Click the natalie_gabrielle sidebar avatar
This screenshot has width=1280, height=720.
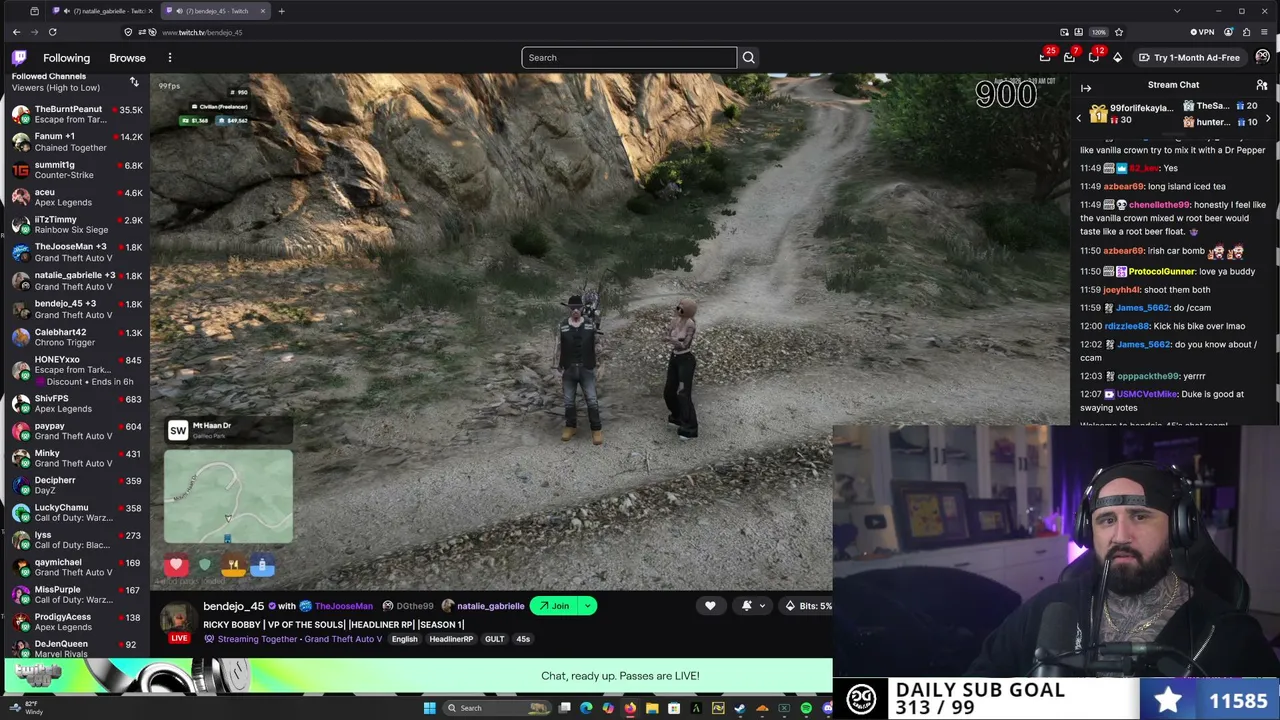[x=20, y=281]
